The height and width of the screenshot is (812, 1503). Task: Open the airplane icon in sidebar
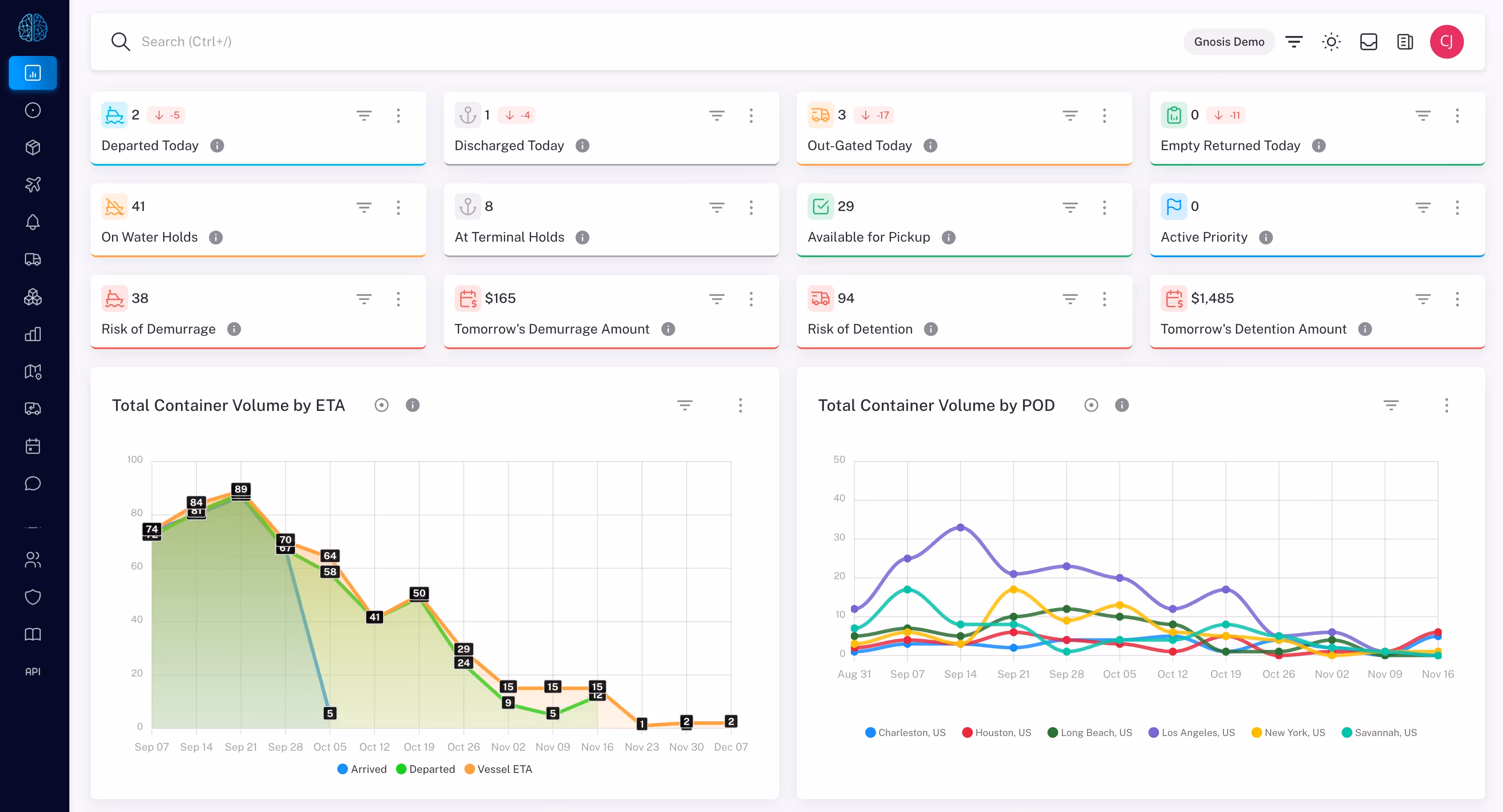coord(33,184)
